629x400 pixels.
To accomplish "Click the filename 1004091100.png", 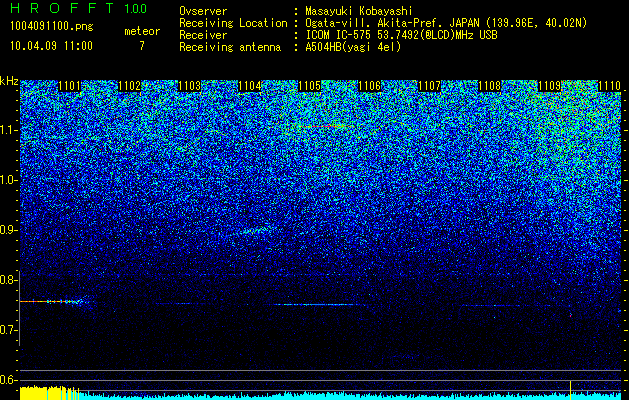I will pos(52,27).
